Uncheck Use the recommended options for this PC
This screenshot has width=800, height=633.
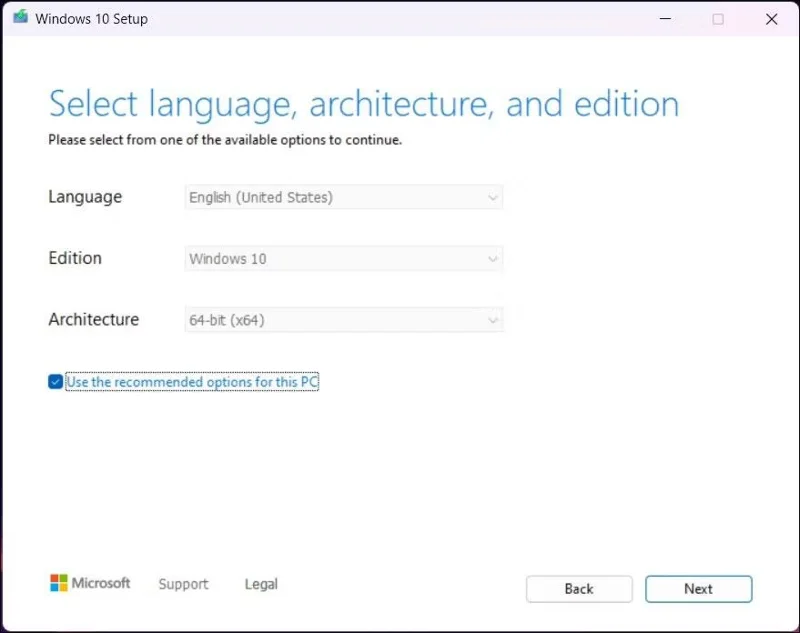56,382
